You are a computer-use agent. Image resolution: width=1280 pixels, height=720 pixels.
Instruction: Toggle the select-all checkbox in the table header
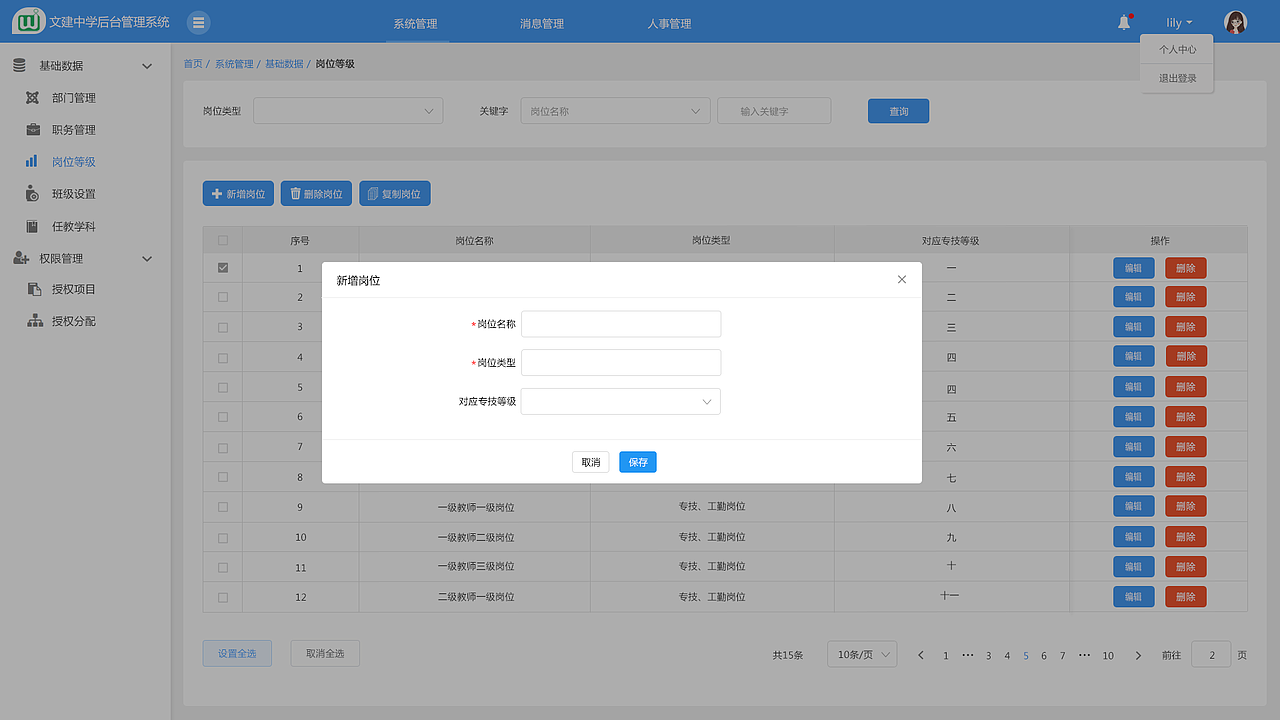pos(222,239)
